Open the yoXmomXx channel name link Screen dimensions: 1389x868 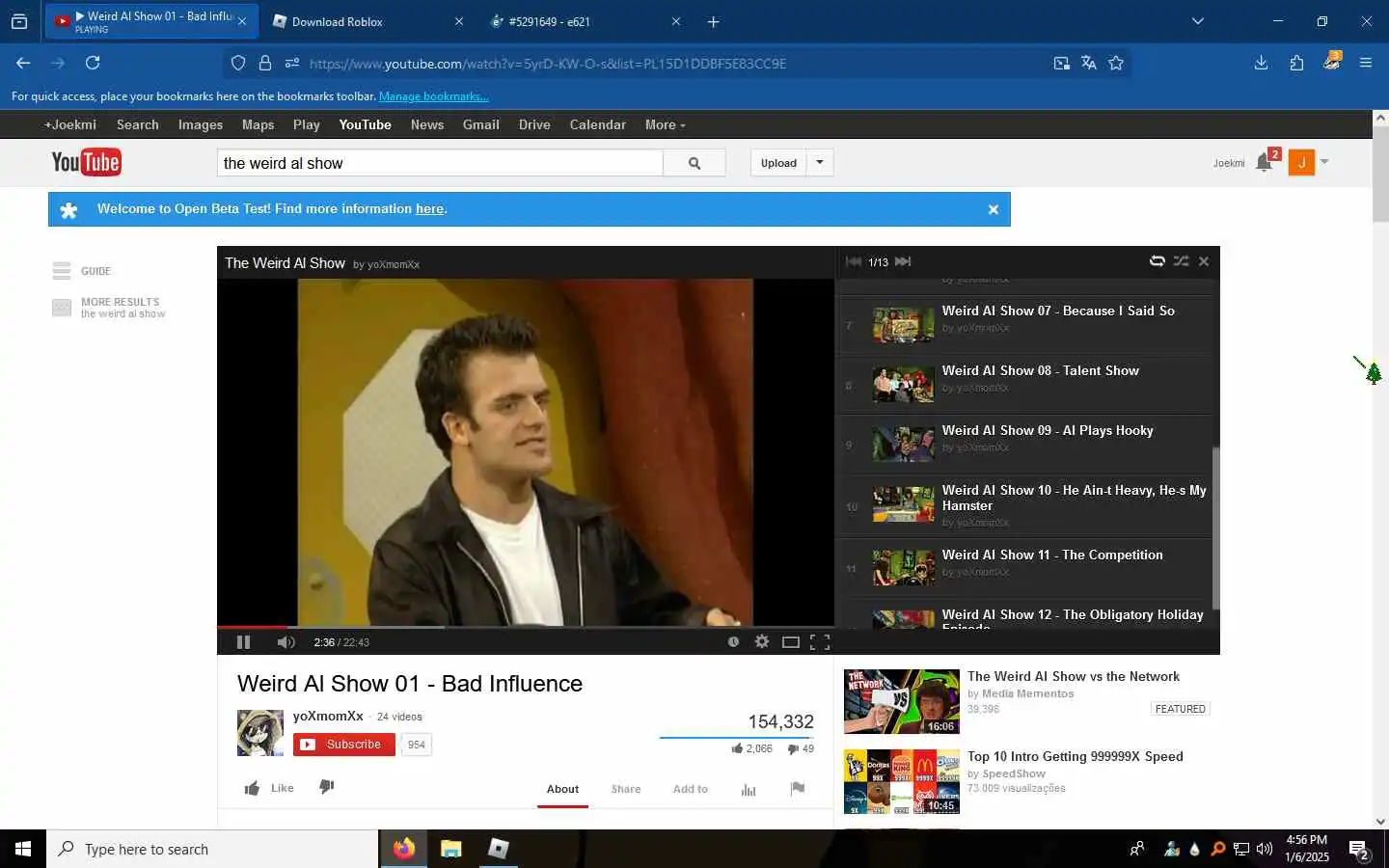[328, 716]
